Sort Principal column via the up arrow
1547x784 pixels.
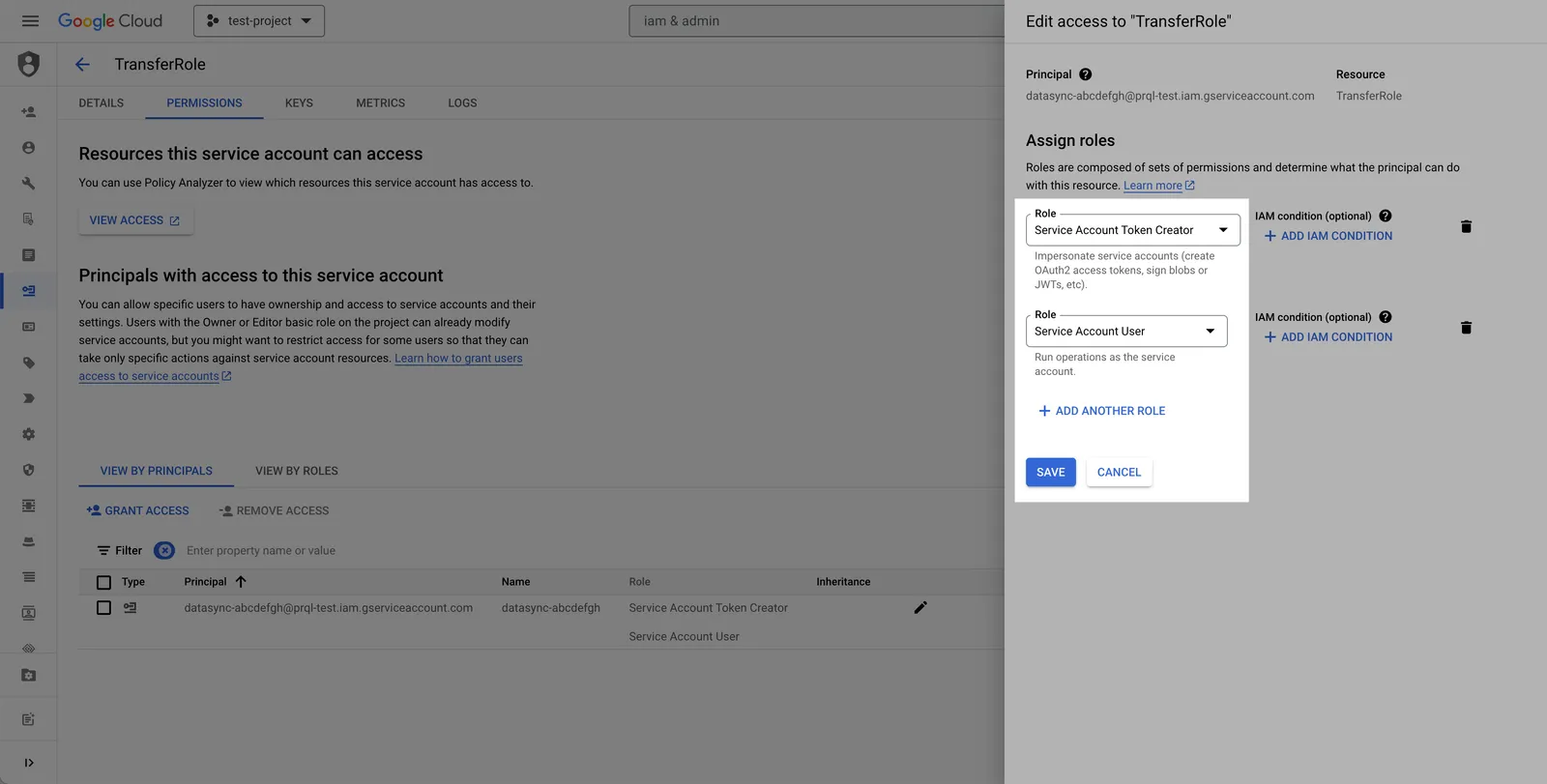click(241, 581)
